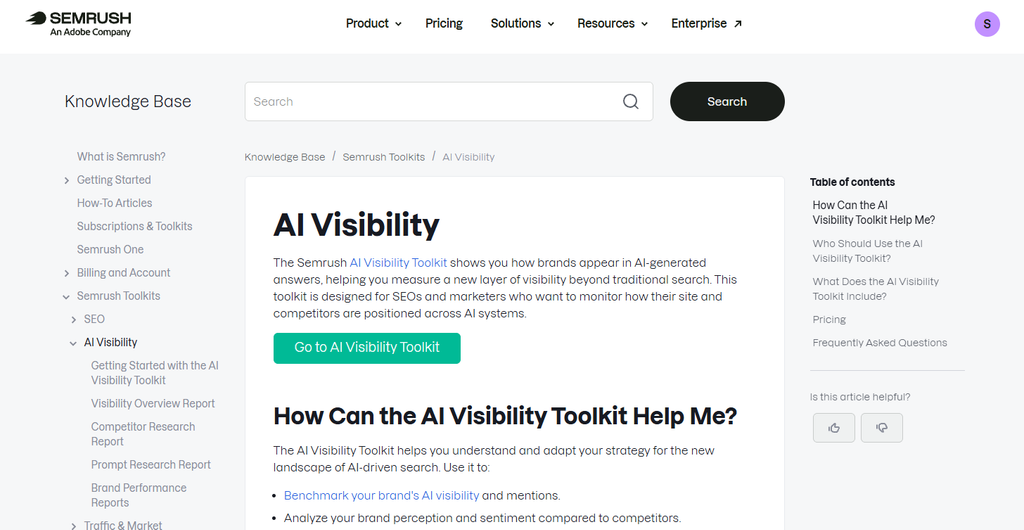Click Go to AI Visibility Toolkit button
The image size is (1024, 530).
(x=367, y=348)
